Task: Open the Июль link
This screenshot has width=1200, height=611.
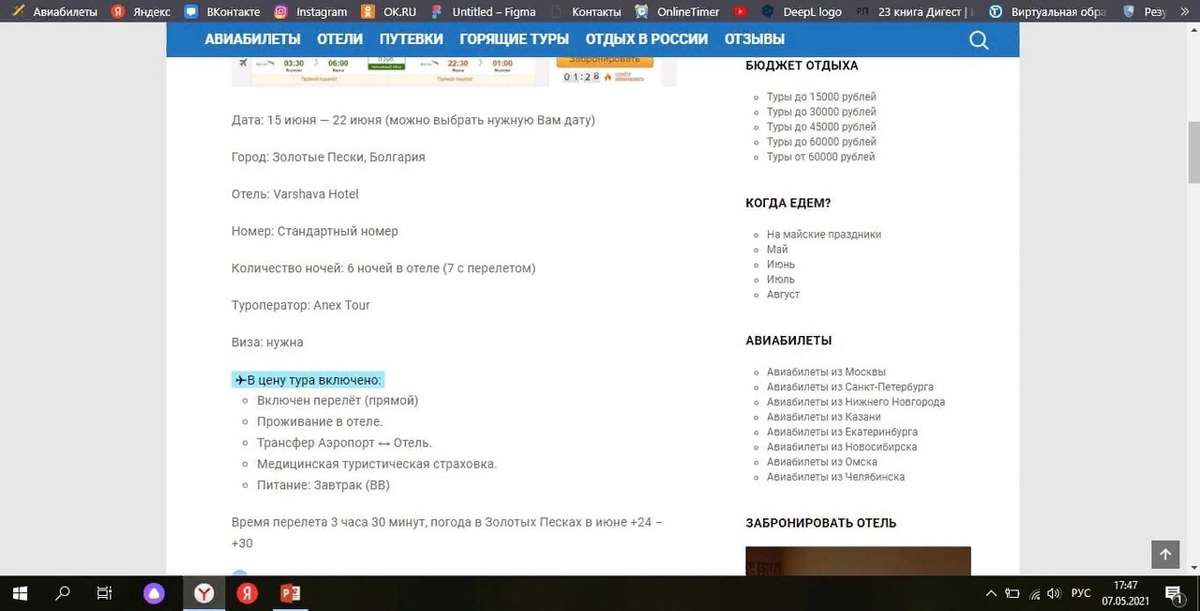Action: click(x=781, y=279)
